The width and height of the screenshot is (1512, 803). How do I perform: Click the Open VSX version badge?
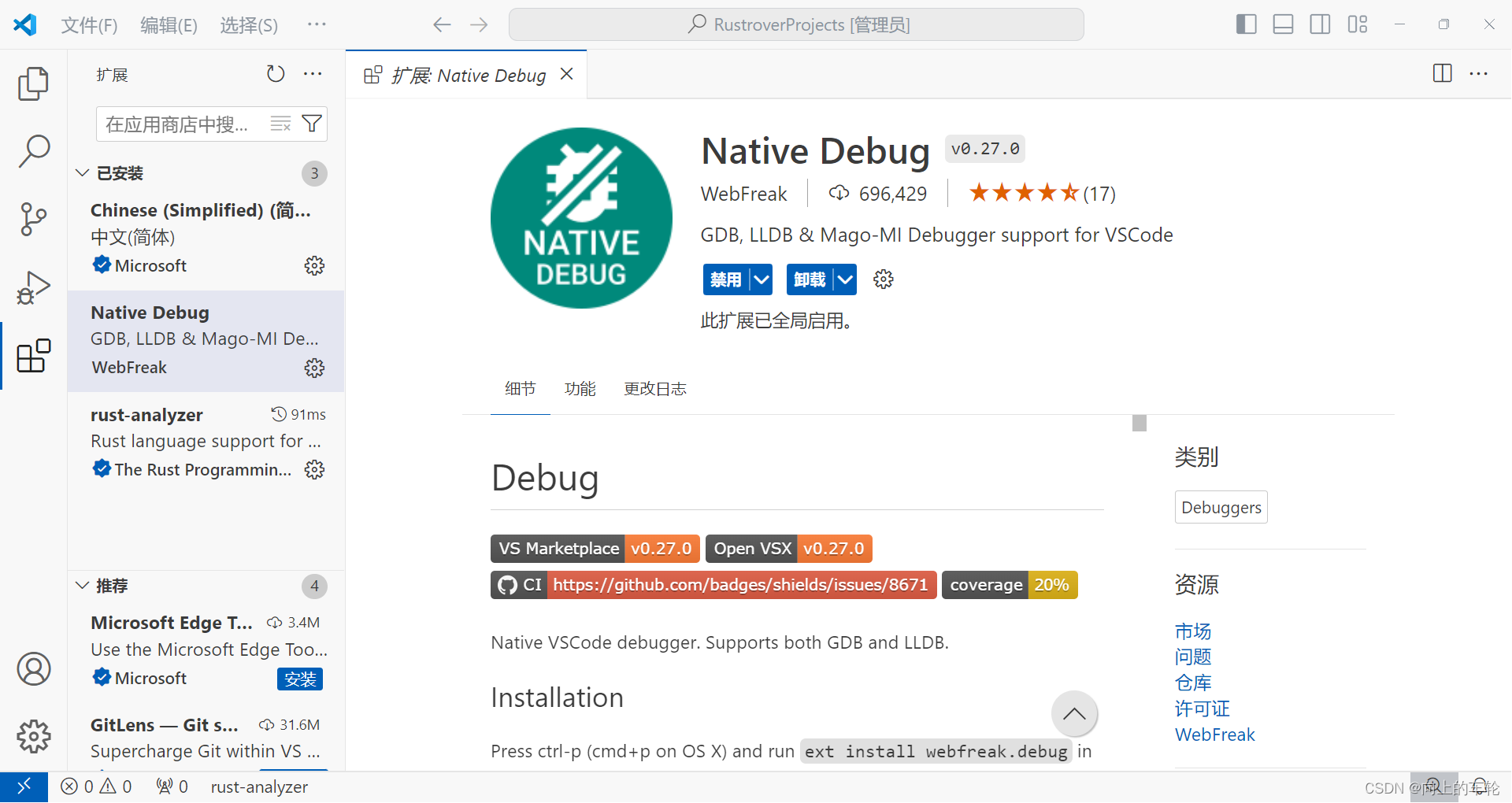788,549
